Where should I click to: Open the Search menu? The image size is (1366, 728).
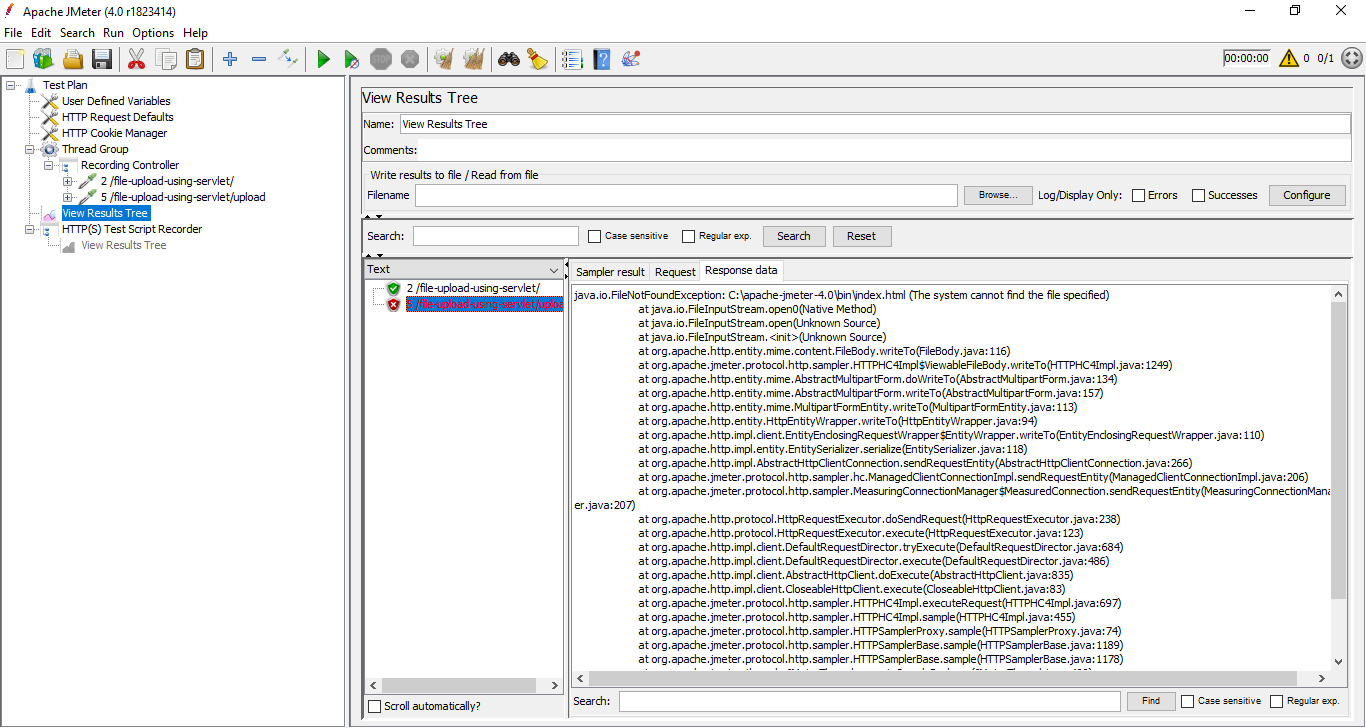click(77, 33)
